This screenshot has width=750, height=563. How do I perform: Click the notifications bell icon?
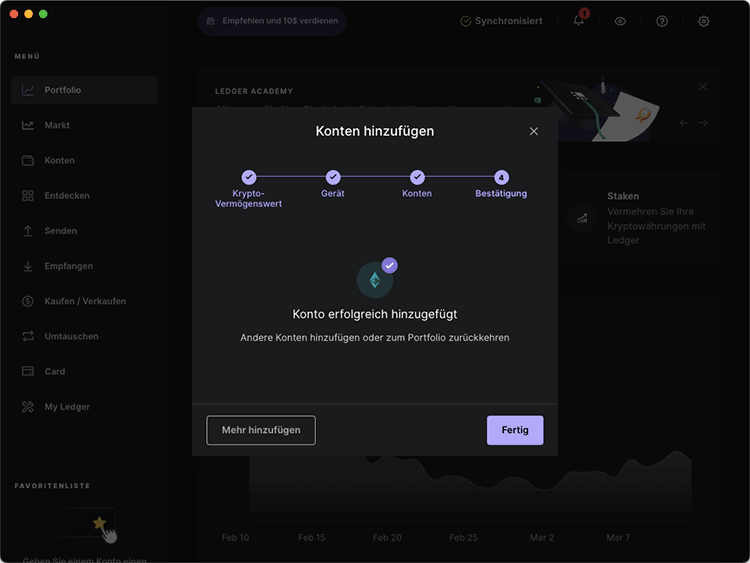[x=578, y=21]
